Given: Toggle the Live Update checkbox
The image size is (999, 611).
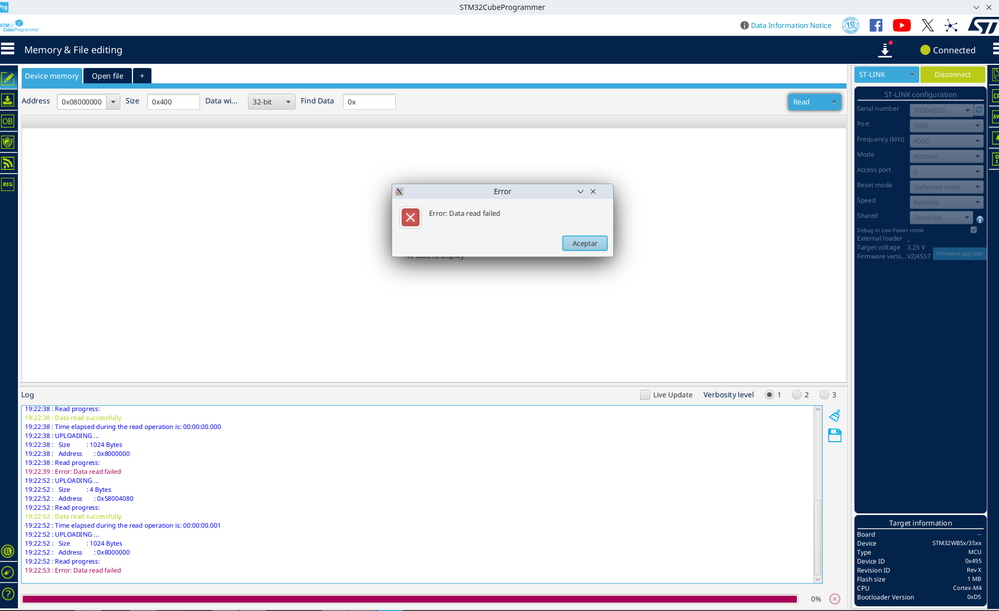Looking at the screenshot, I should [x=645, y=395].
